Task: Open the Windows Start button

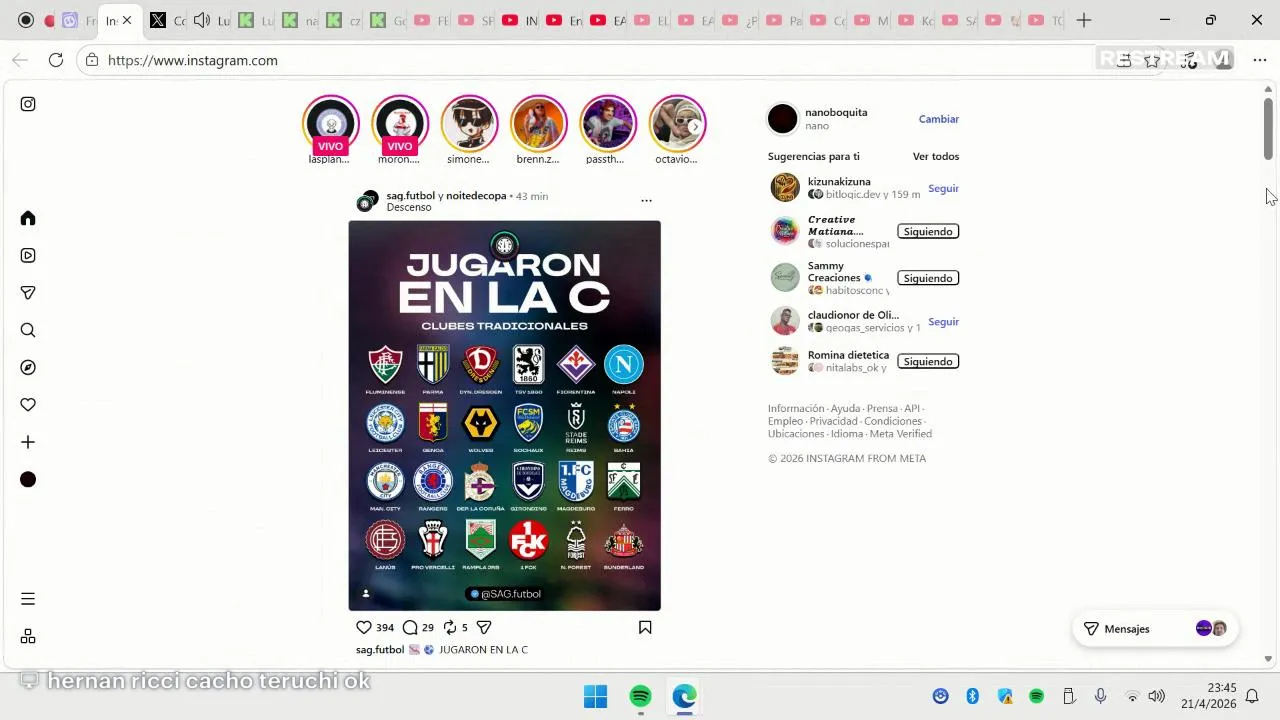Action: (595, 696)
